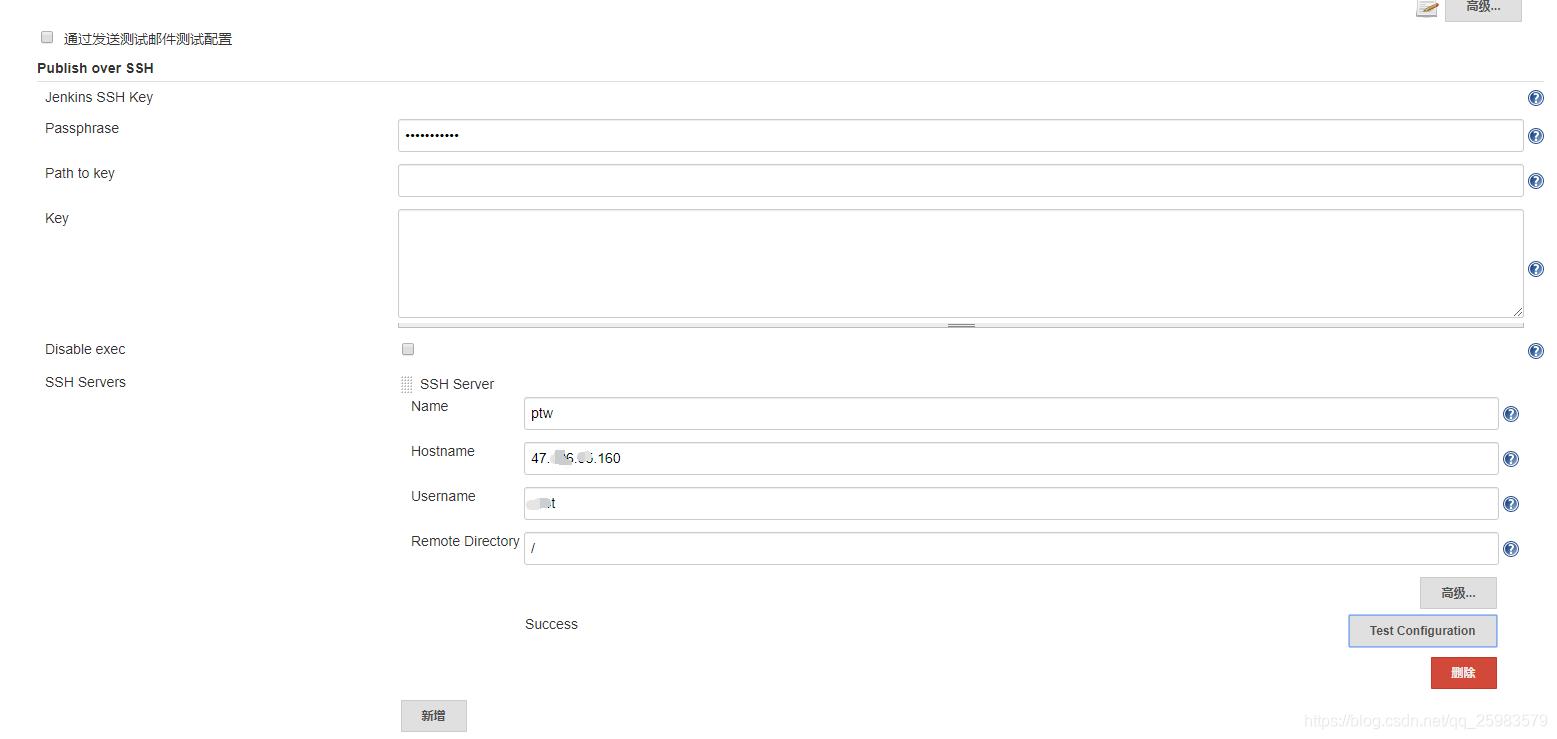Click the Remote Directory field
The image size is (1557, 739).
[1011, 549]
